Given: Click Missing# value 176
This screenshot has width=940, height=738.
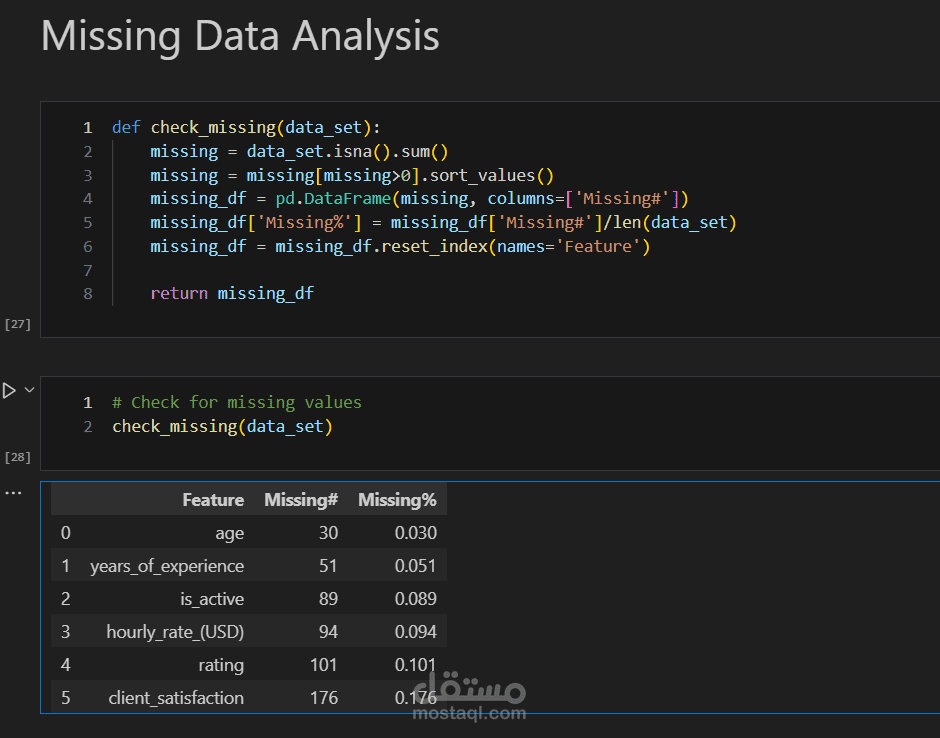Looking at the screenshot, I should click(324, 698).
